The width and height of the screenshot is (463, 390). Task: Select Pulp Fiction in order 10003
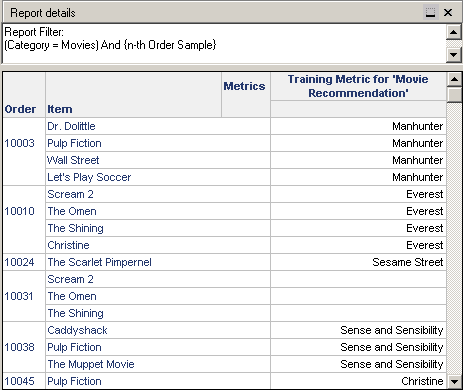158,143
